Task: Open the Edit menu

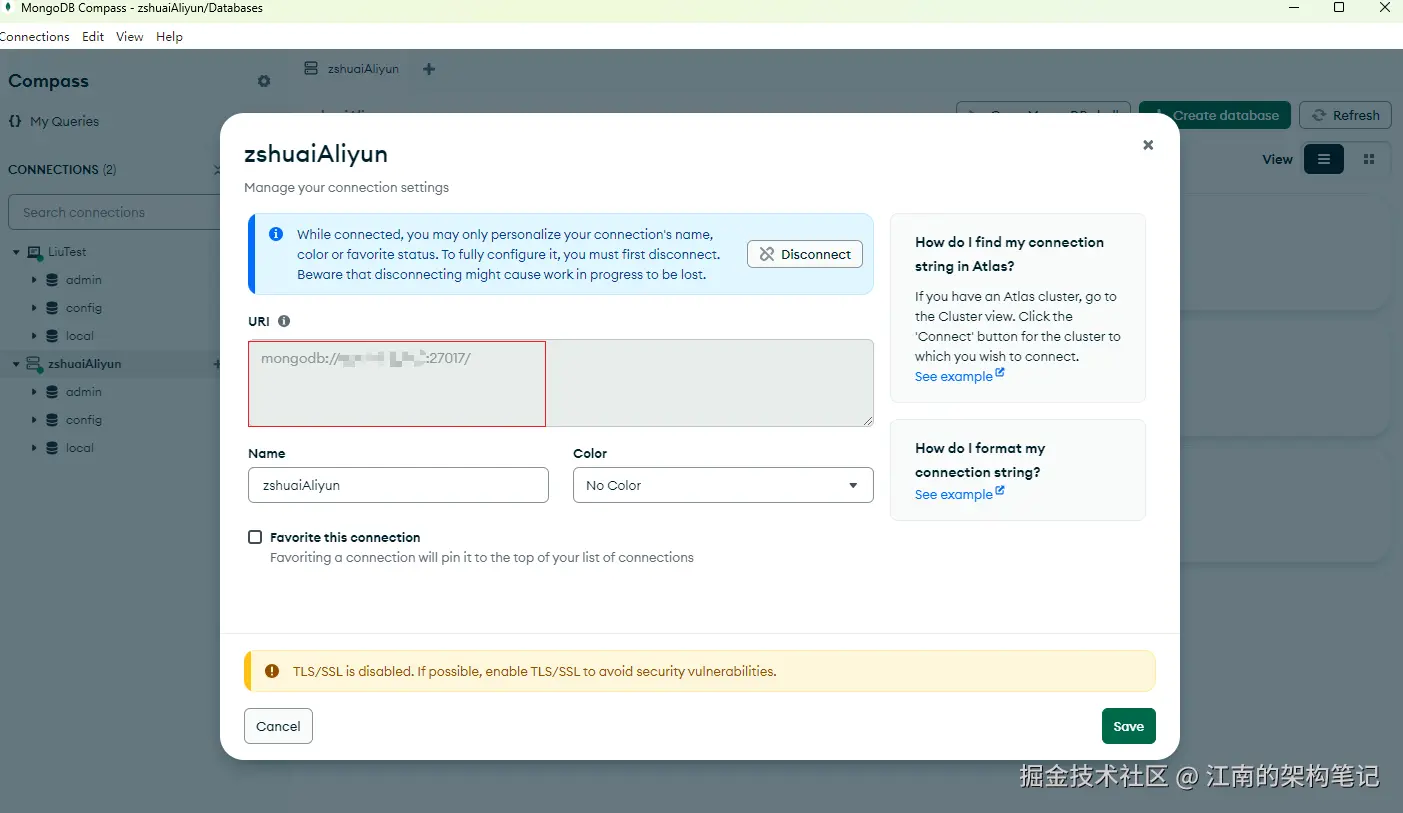Action: tap(93, 37)
